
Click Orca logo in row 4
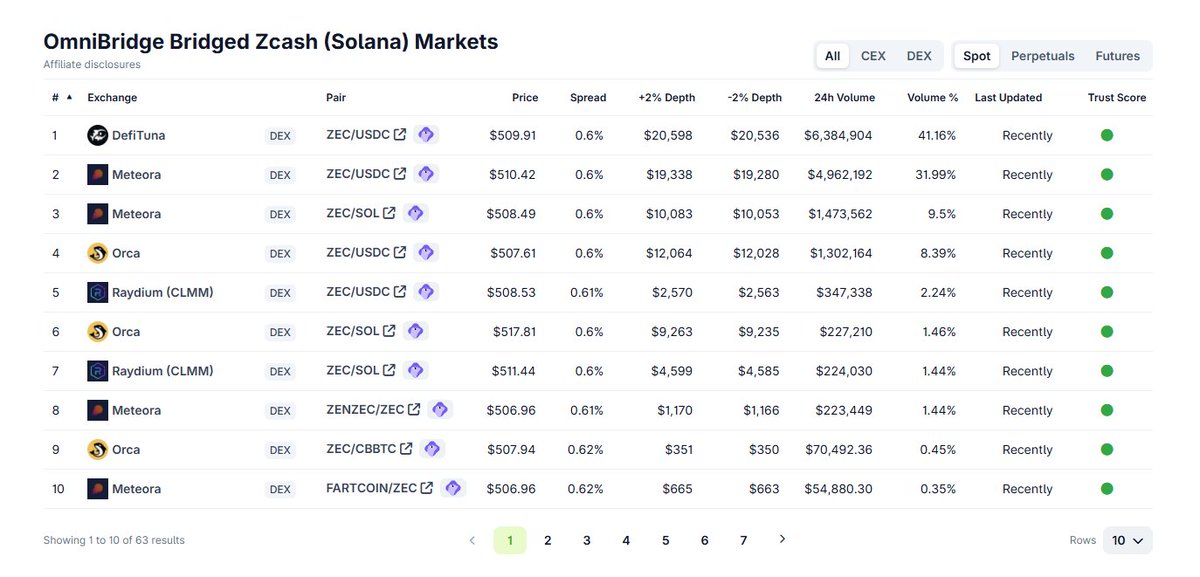(x=97, y=253)
